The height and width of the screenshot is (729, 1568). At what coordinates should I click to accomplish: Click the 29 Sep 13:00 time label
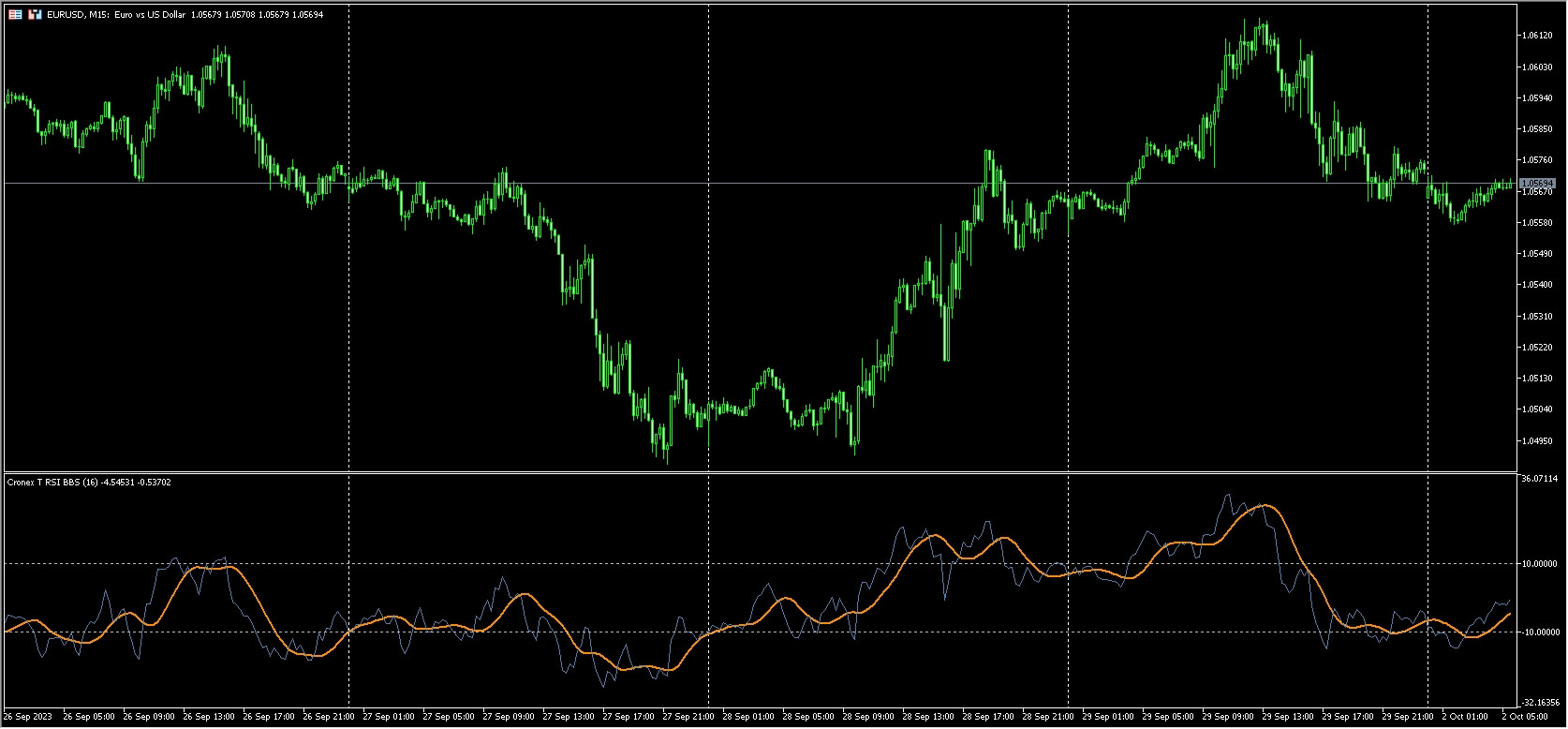1288,717
